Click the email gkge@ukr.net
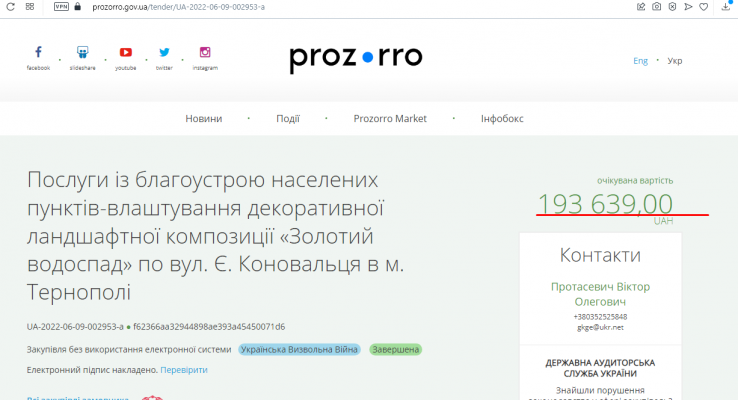 [x=600, y=328]
